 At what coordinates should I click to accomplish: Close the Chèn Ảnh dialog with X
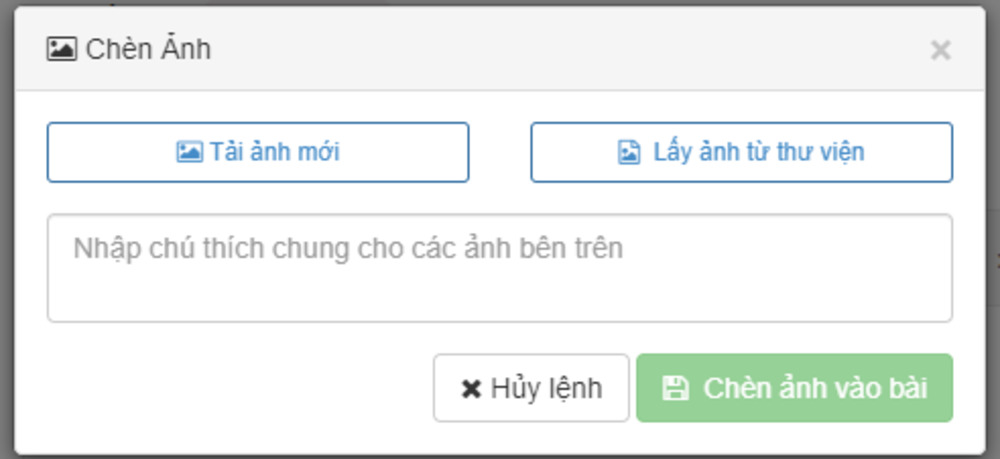coord(940,50)
